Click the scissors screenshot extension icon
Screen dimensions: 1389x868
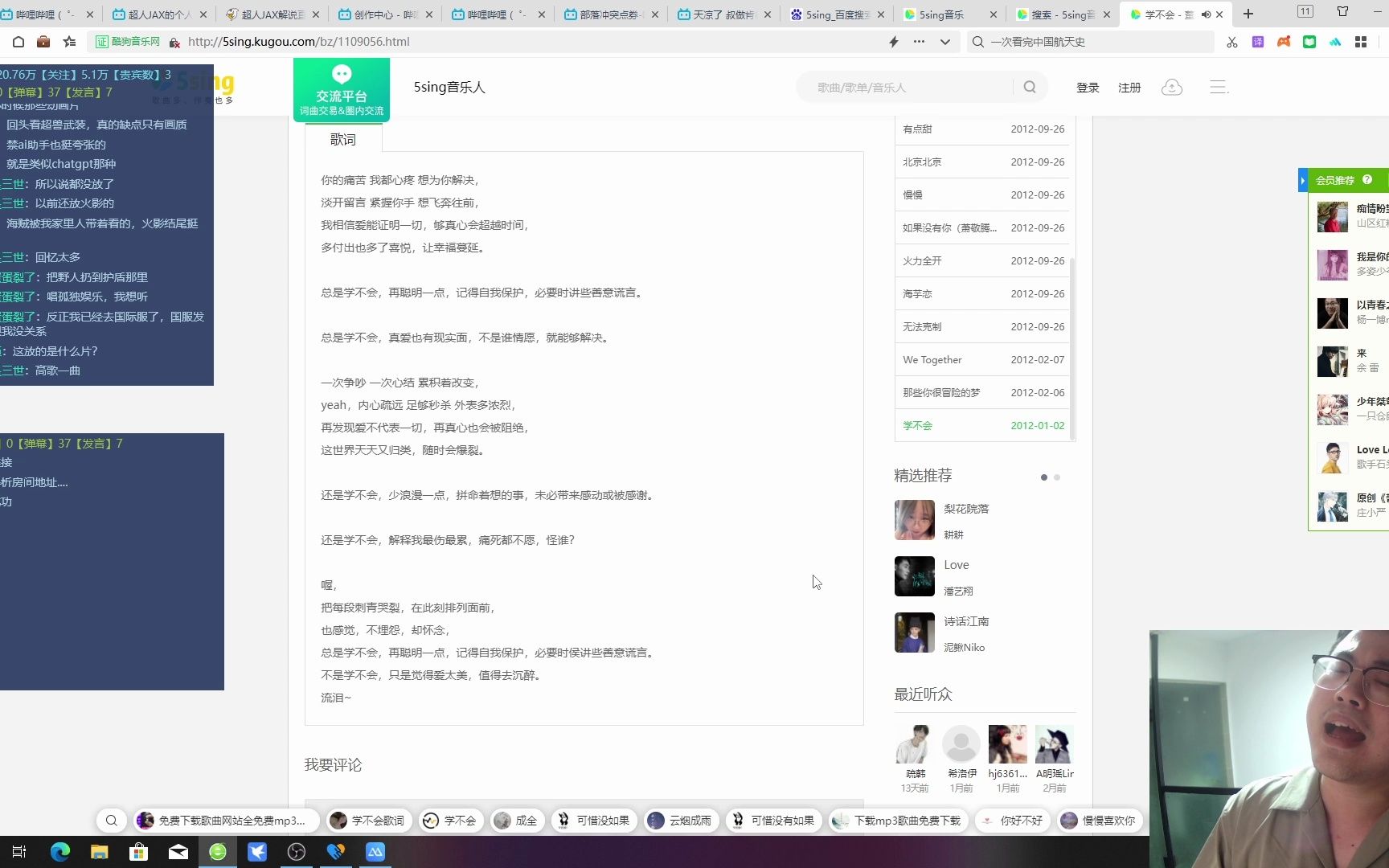point(1232,42)
